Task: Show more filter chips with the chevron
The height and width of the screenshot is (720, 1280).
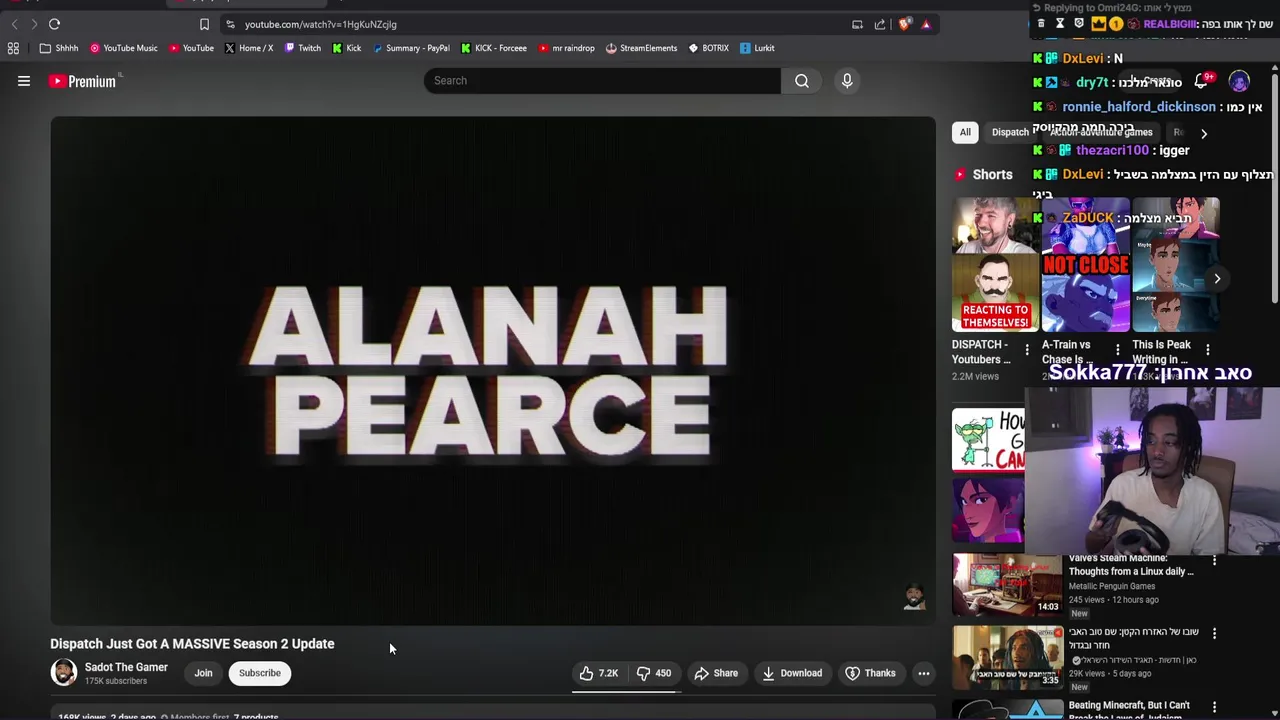Action: pyautogui.click(x=1204, y=132)
